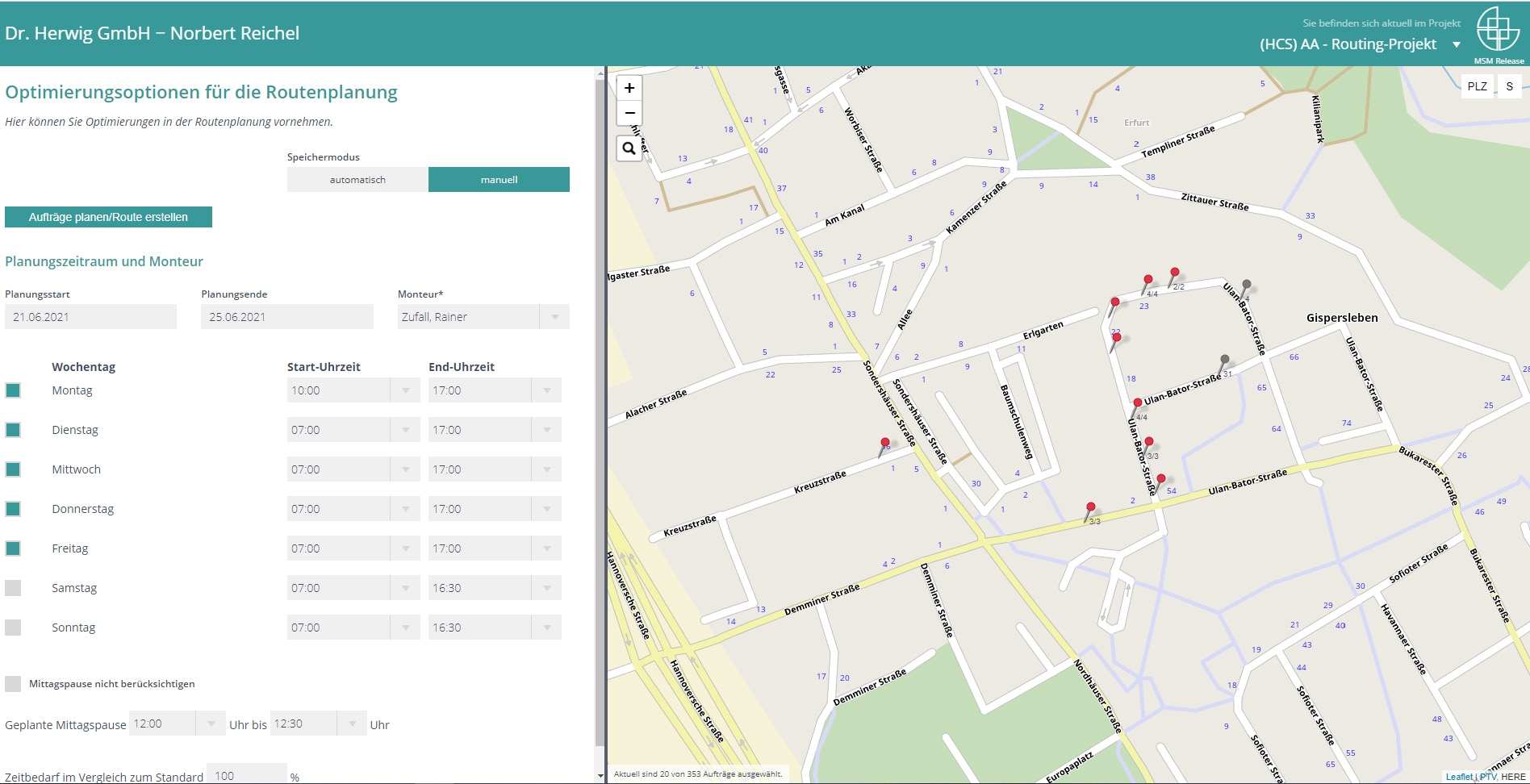Enable the Samstag weekday checkbox
1530x784 pixels.
tap(13, 588)
